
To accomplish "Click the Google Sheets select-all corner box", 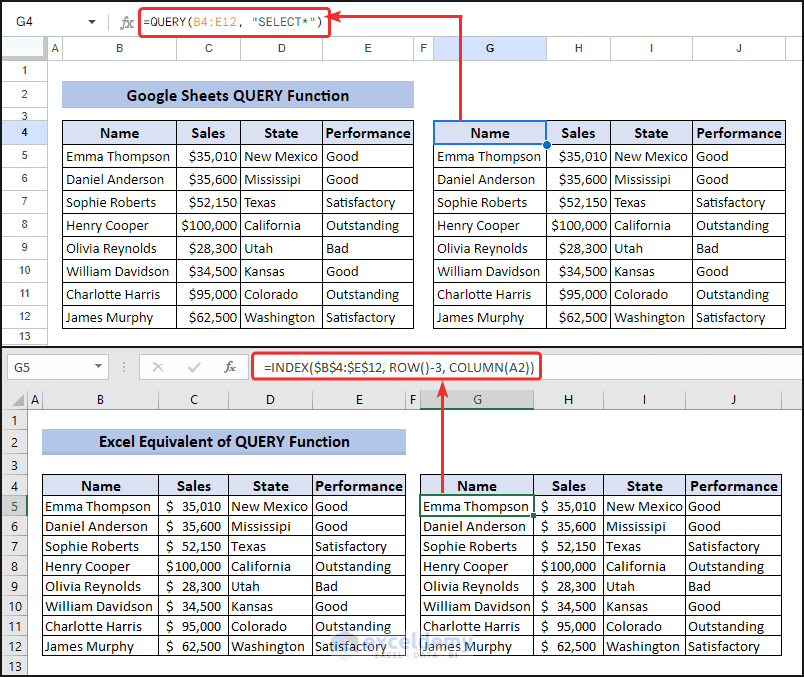I will [x=23, y=48].
